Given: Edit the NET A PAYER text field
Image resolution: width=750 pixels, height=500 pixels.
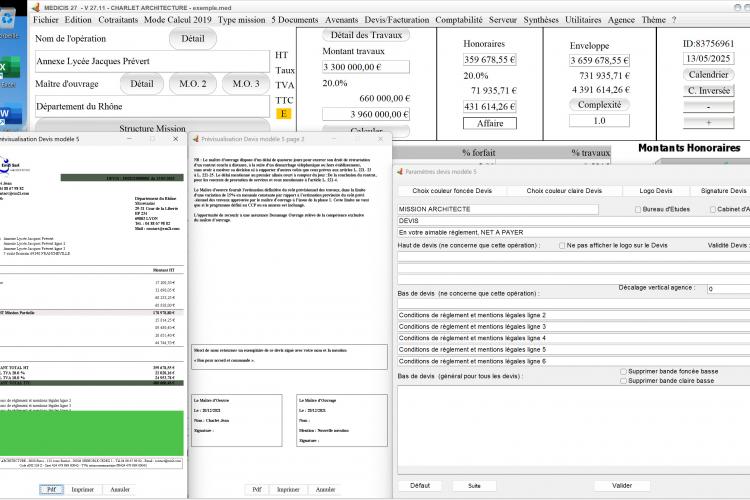Looking at the screenshot, I should (574, 233).
